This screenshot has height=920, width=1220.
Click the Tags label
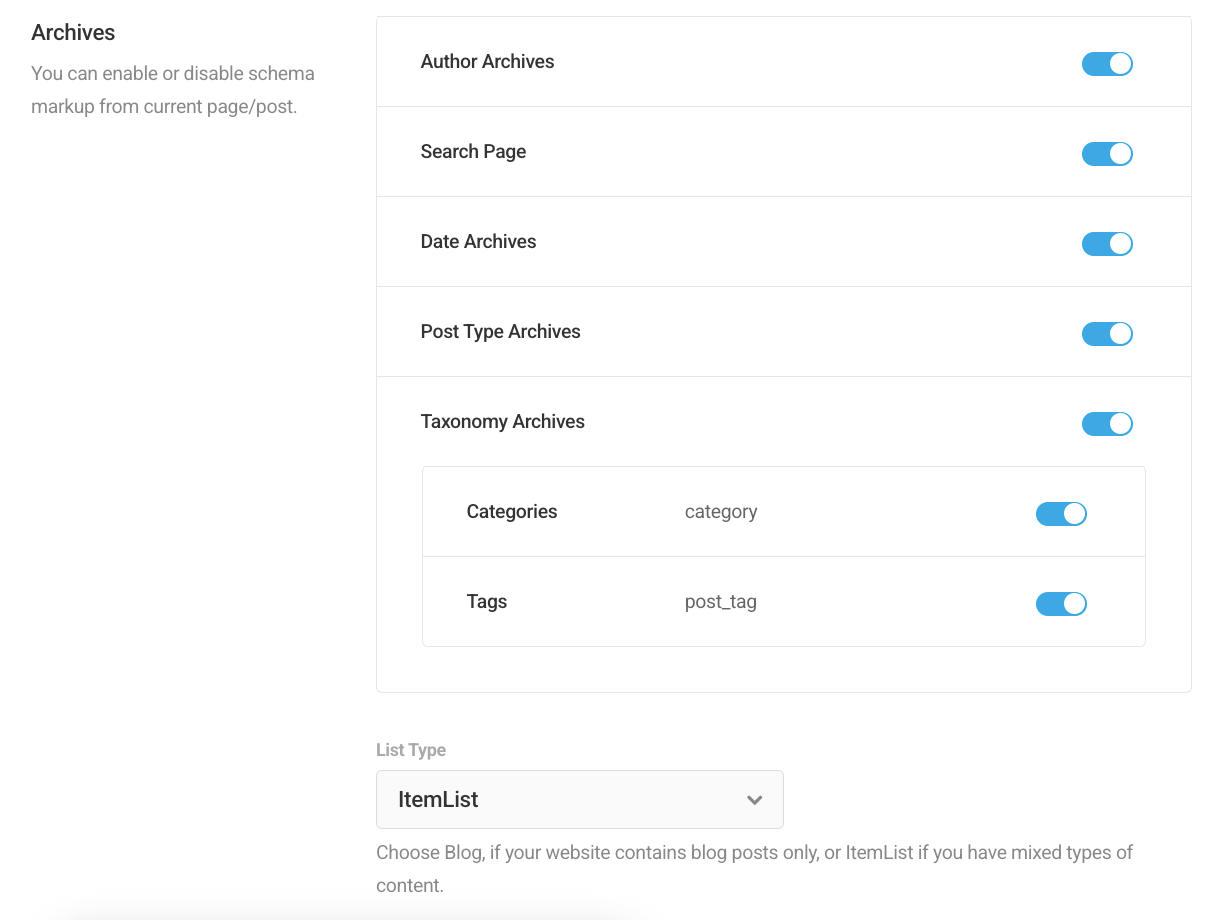tap(487, 601)
